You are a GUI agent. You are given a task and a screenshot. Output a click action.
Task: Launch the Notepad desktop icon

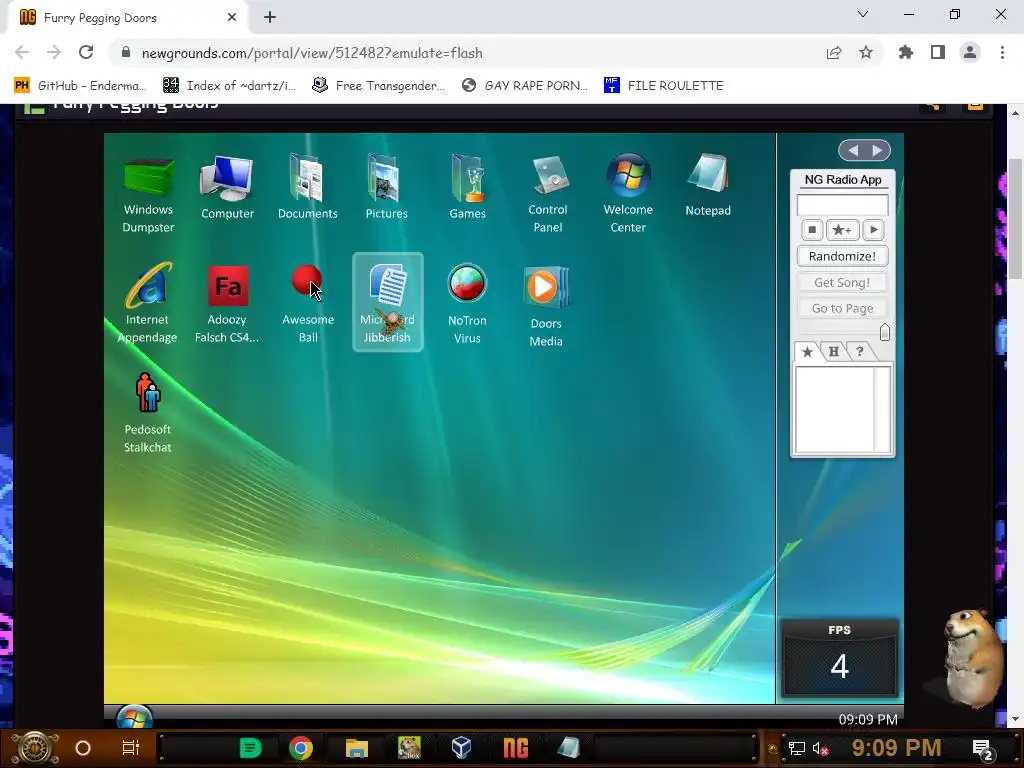(x=708, y=186)
